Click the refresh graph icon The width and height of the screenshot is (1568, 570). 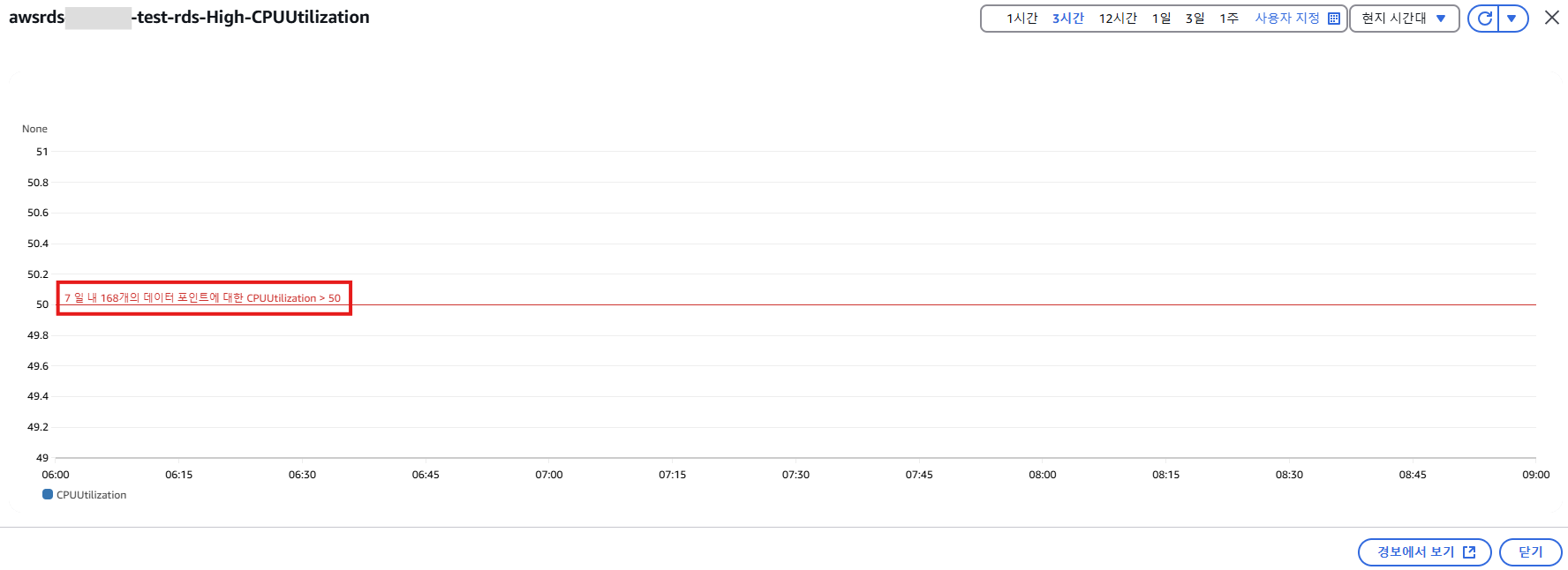point(1484,19)
